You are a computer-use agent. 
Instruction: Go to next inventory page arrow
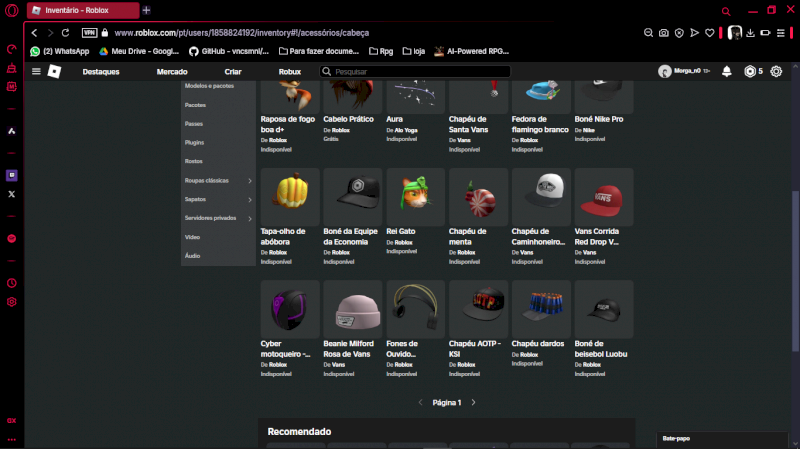pos(473,402)
